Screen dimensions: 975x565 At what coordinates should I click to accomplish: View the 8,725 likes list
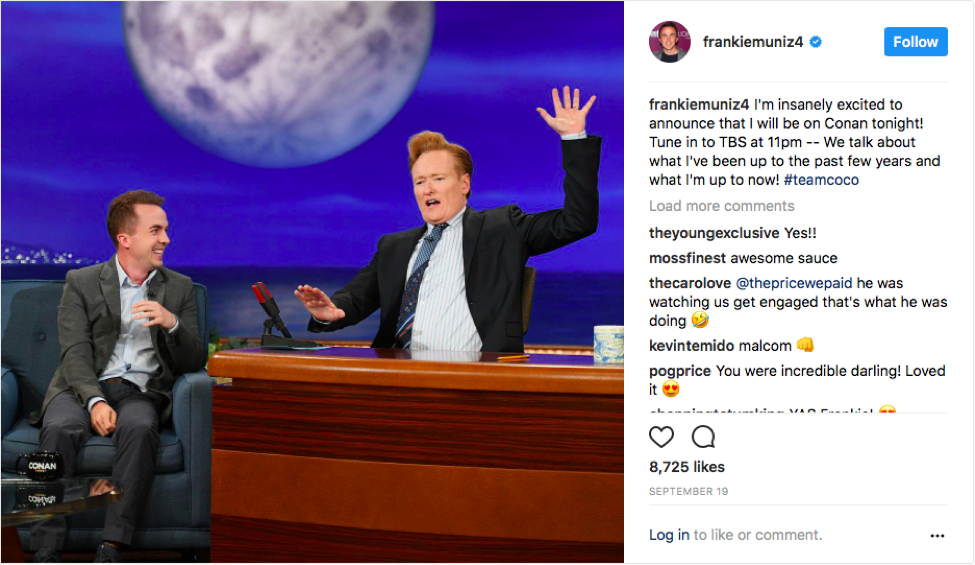pyautogui.click(x=686, y=467)
